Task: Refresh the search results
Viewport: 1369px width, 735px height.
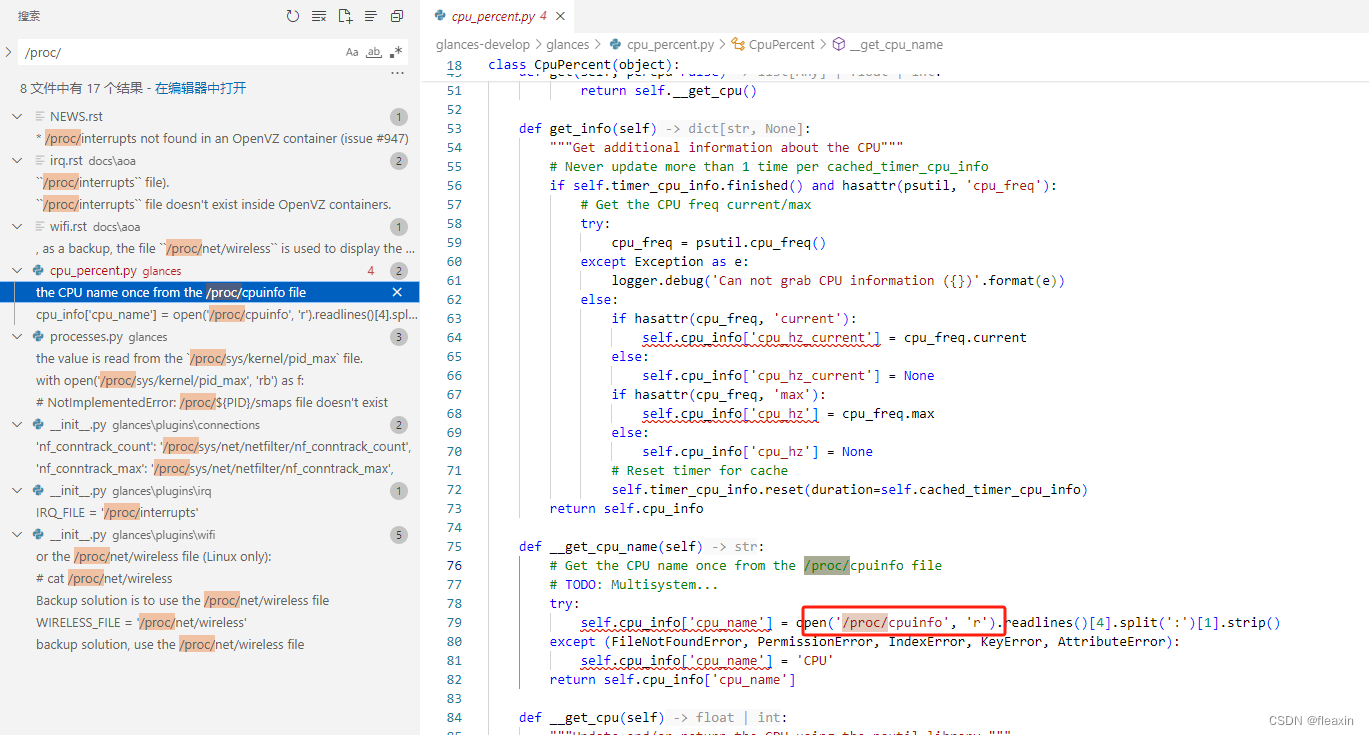Action: click(292, 15)
